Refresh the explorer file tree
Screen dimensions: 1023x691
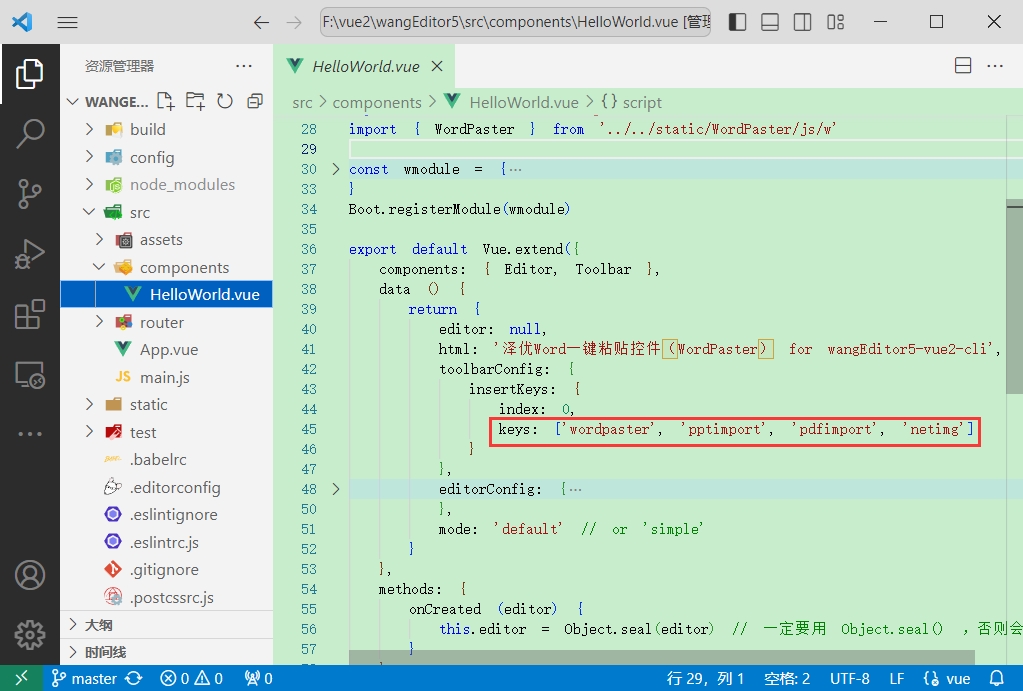coord(225,101)
